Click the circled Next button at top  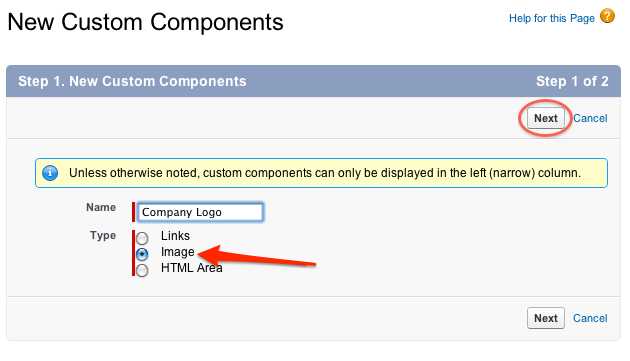tap(546, 118)
